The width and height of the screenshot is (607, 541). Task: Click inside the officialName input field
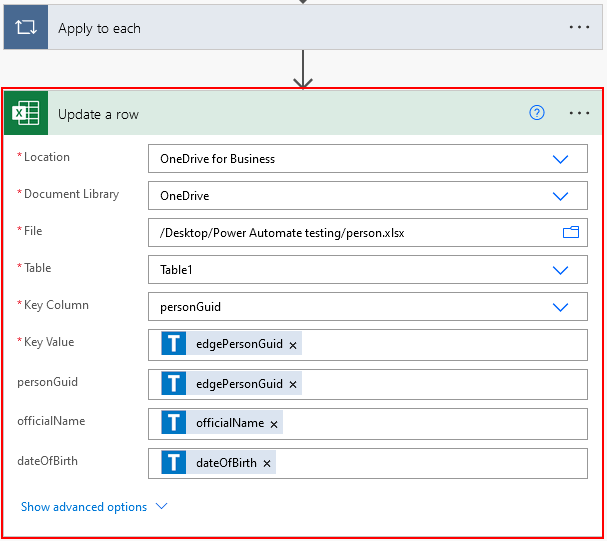point(368,424)
